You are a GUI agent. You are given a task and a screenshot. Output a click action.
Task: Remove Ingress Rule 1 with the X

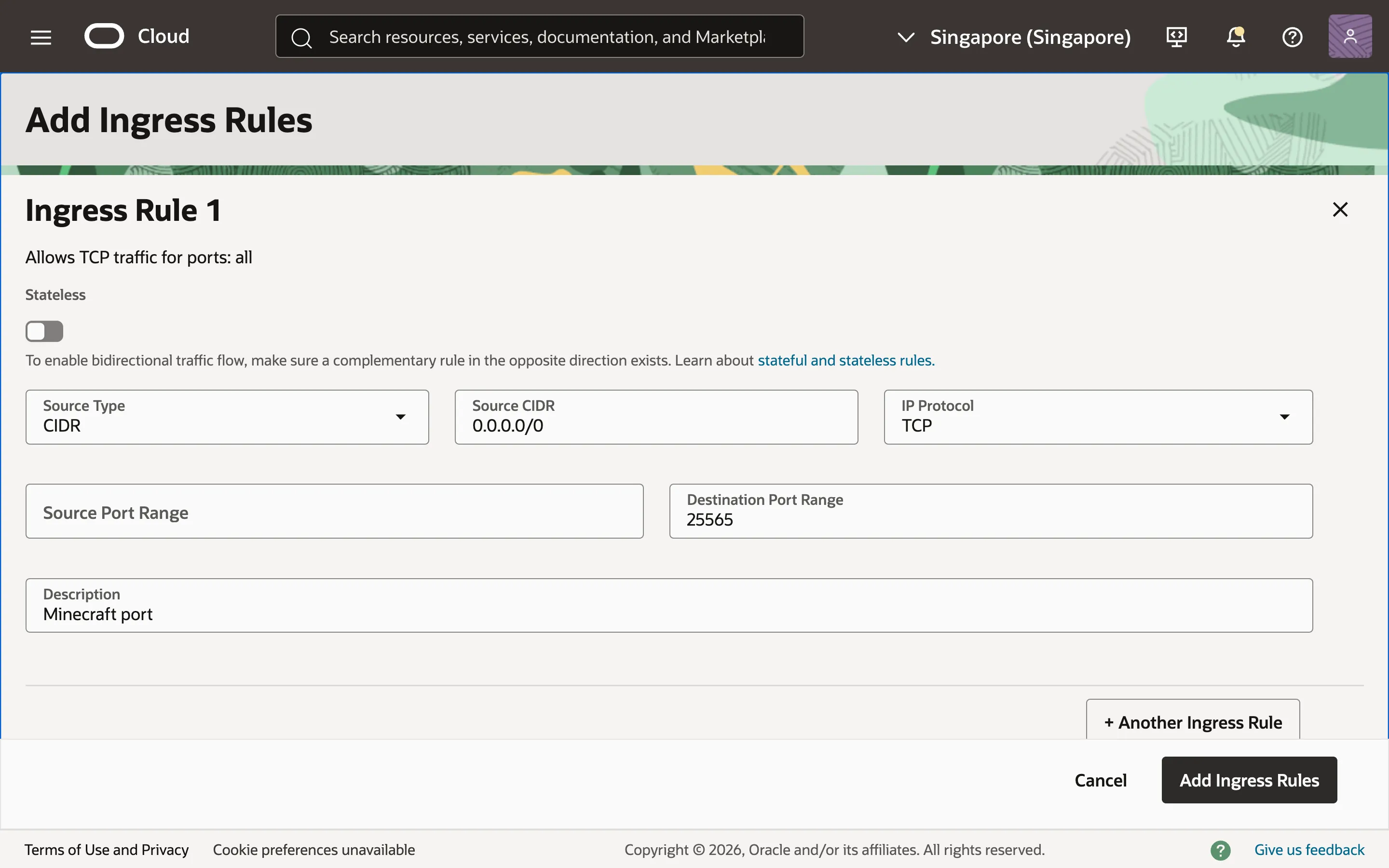pos(1340,209)
